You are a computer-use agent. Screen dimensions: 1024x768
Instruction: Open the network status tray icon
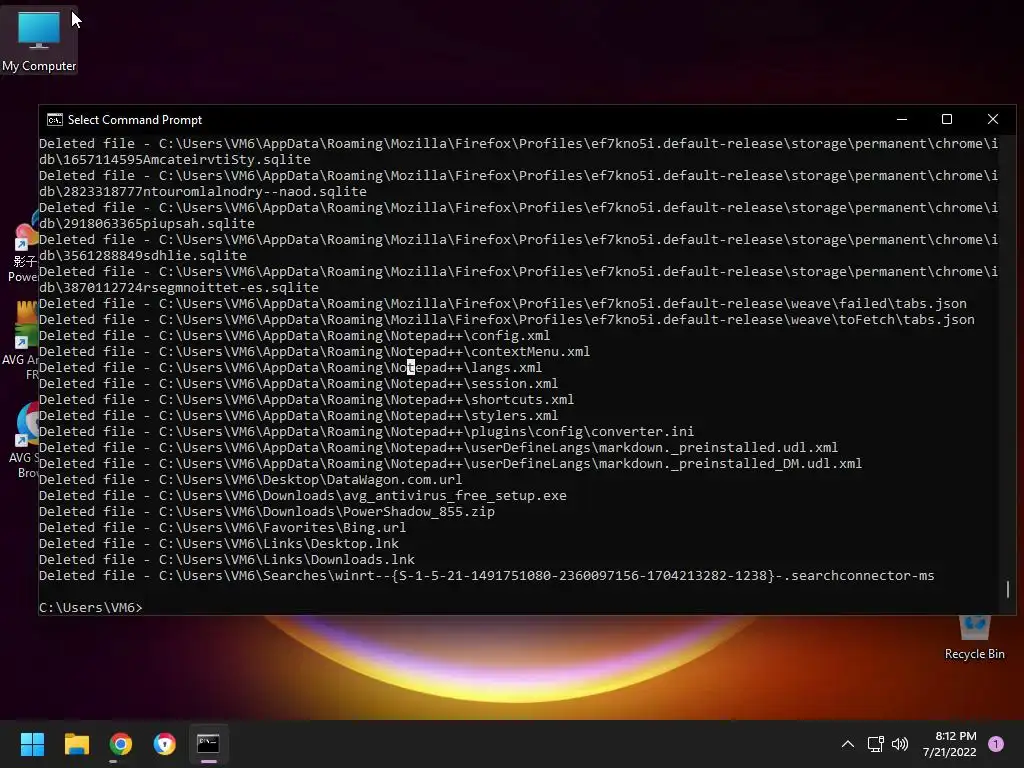coord(875,744)
